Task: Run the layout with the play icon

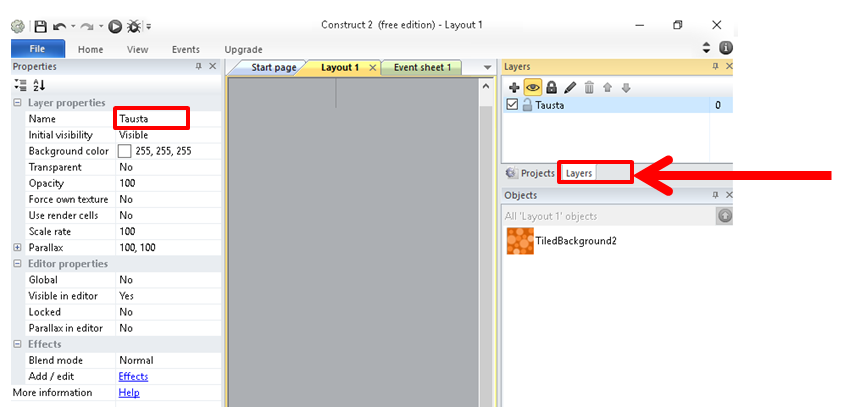Action: 115,25
